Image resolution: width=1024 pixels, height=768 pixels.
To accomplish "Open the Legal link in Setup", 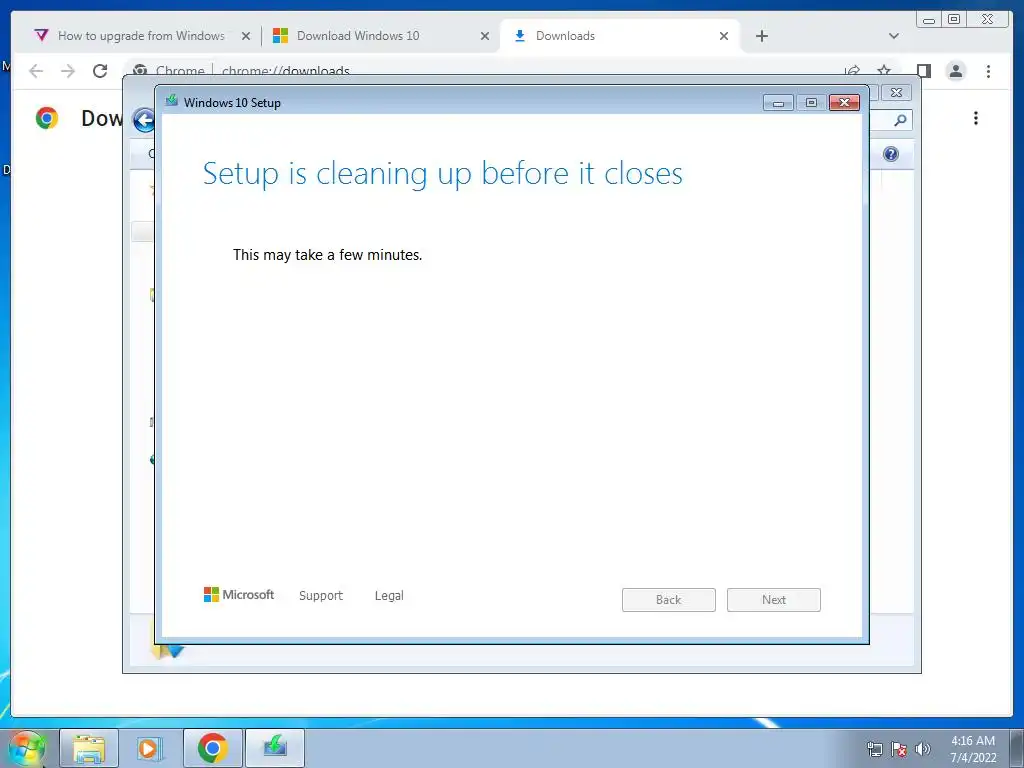I will click(x=389, y=596).
